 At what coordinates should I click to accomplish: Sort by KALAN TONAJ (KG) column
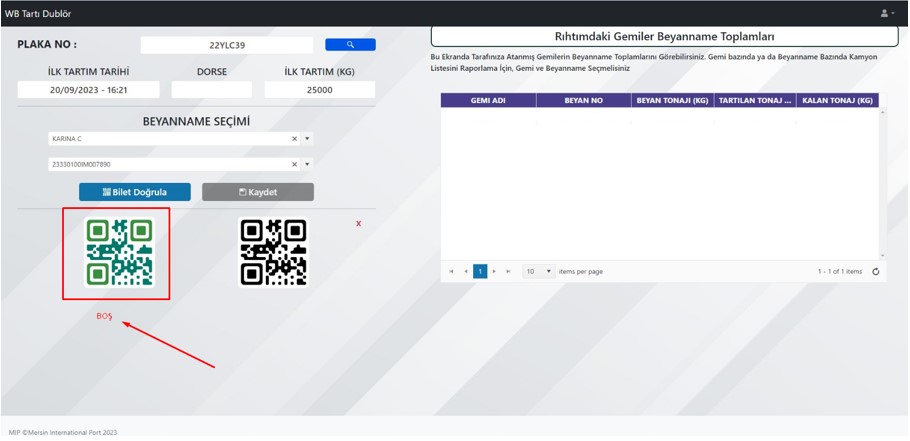(837, 100)
